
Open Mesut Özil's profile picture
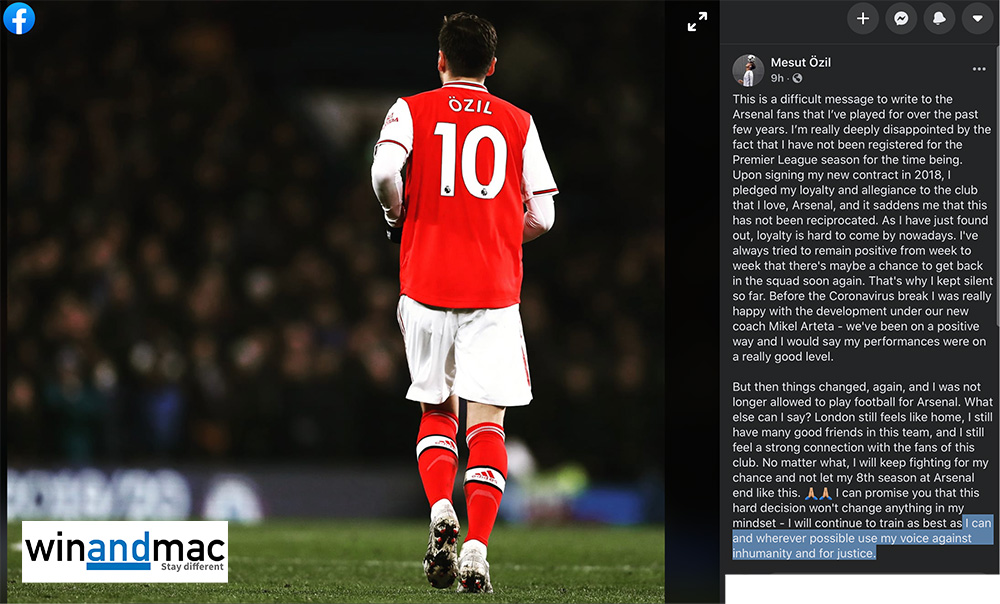pyautogui.click(x=748, y=70)
